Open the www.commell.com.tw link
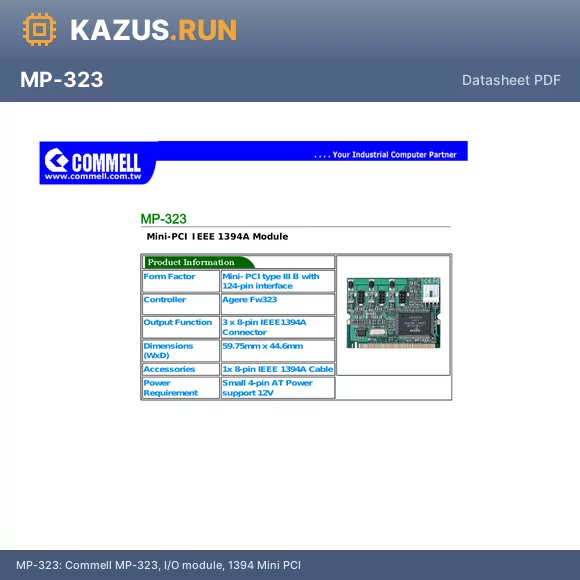Screen dimensions: 580x580 point(93,176)
